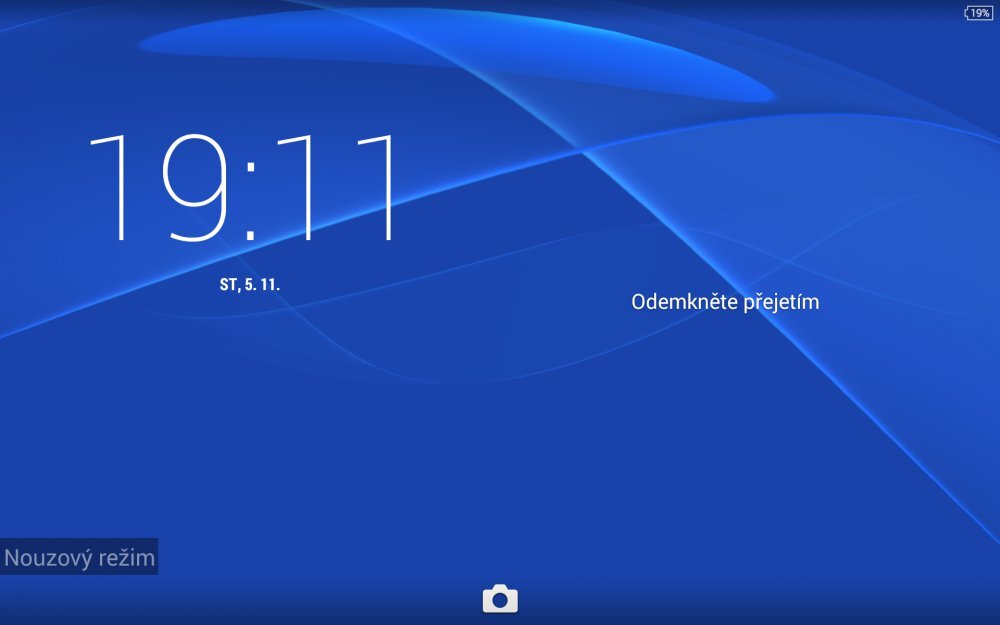Click the safe mode banner bottom left
The width and height of the screenshot is (1000, 625).
[78, 557]
